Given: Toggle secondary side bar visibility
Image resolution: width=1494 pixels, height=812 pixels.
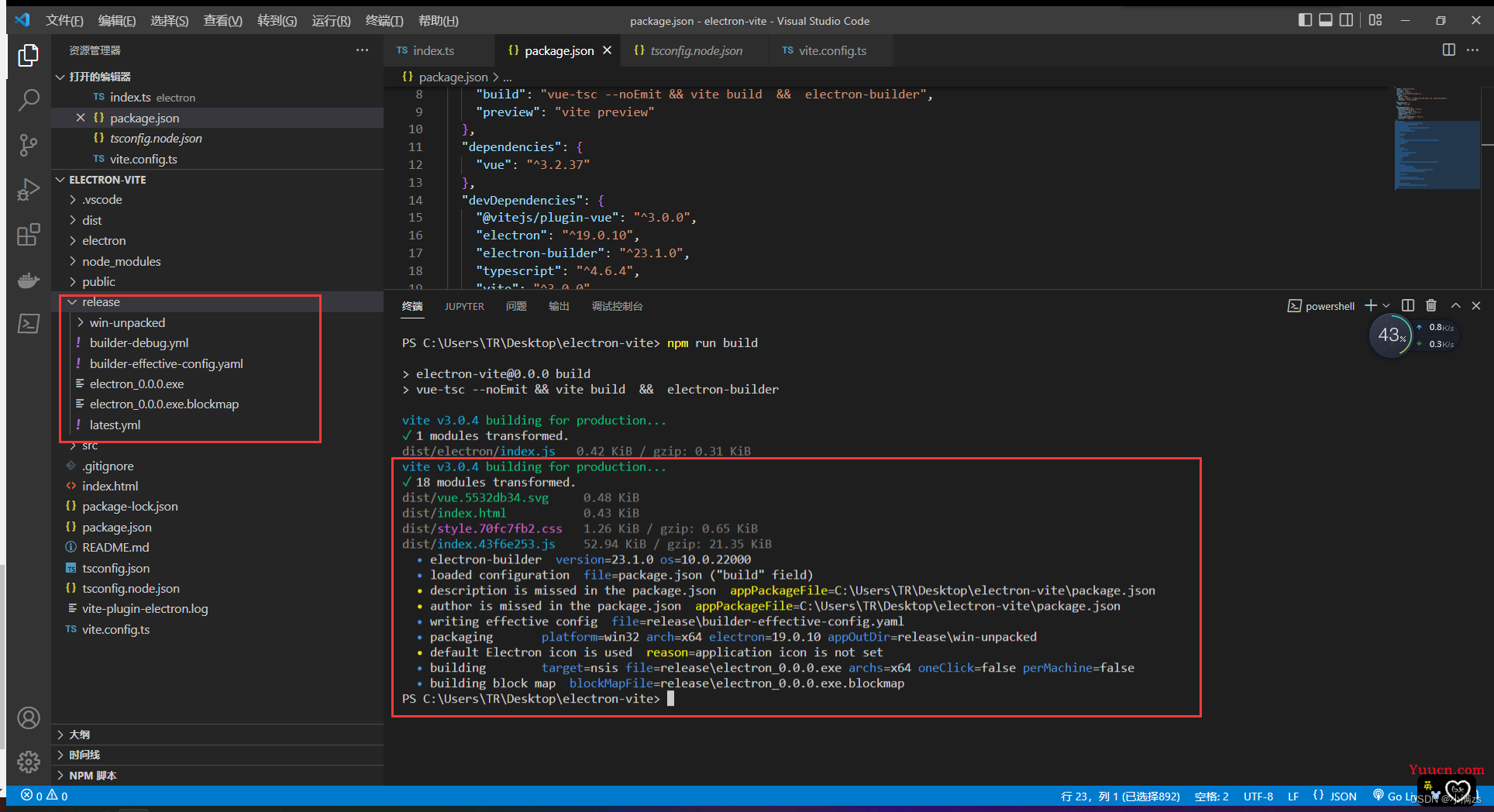Looking at the screenshot, I should [1347, 20].
